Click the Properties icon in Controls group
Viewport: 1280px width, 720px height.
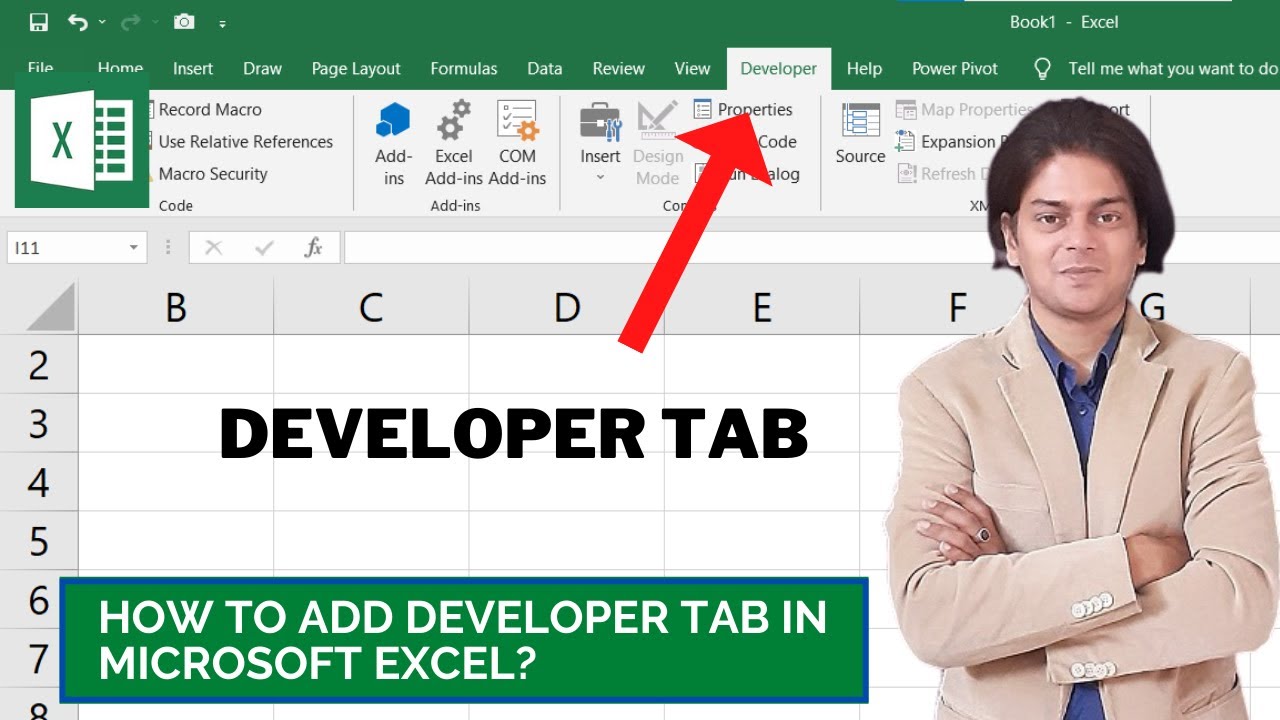(703, 109)
